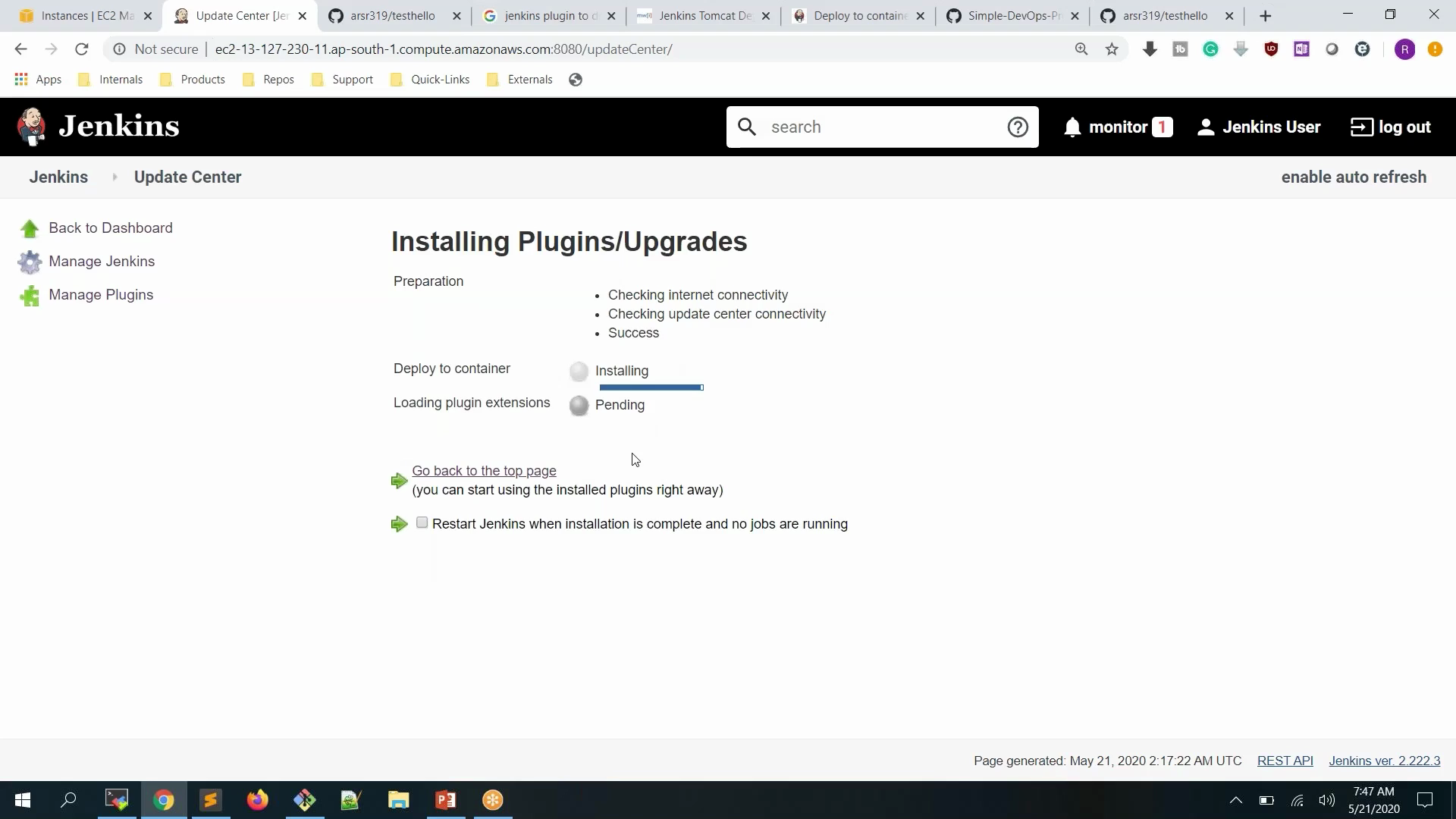Open a new browser tab
This screenshot has width=1456, height=819.
point(1265,16)
